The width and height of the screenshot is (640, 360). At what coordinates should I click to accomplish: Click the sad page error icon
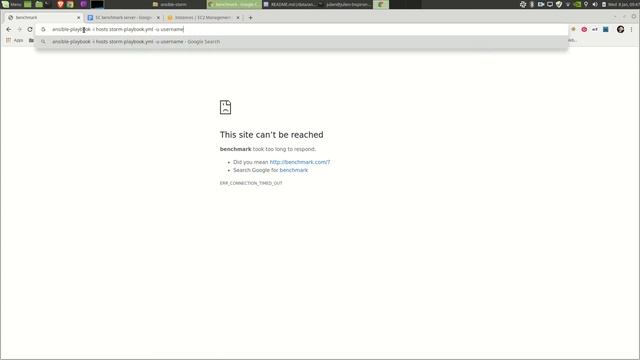(x=225, y=107)
